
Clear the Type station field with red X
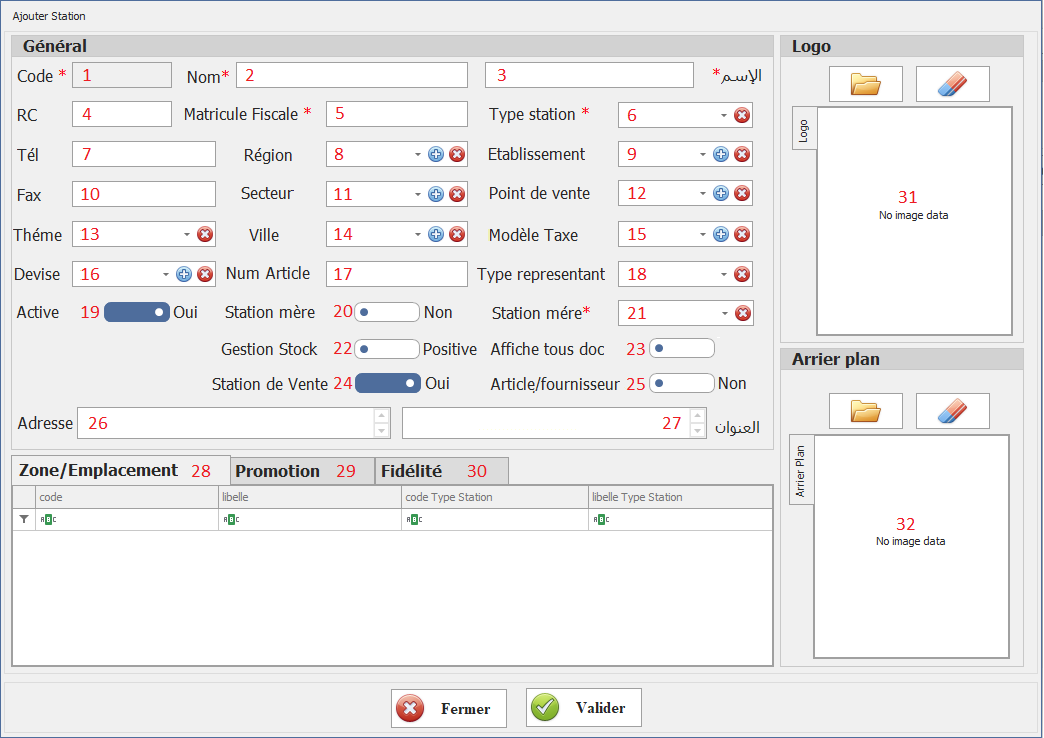click(x=742, y=115)
